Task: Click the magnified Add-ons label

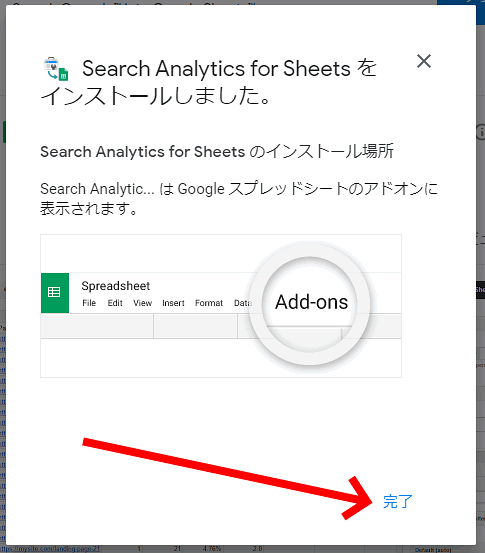Action: [x=311, y=302]
